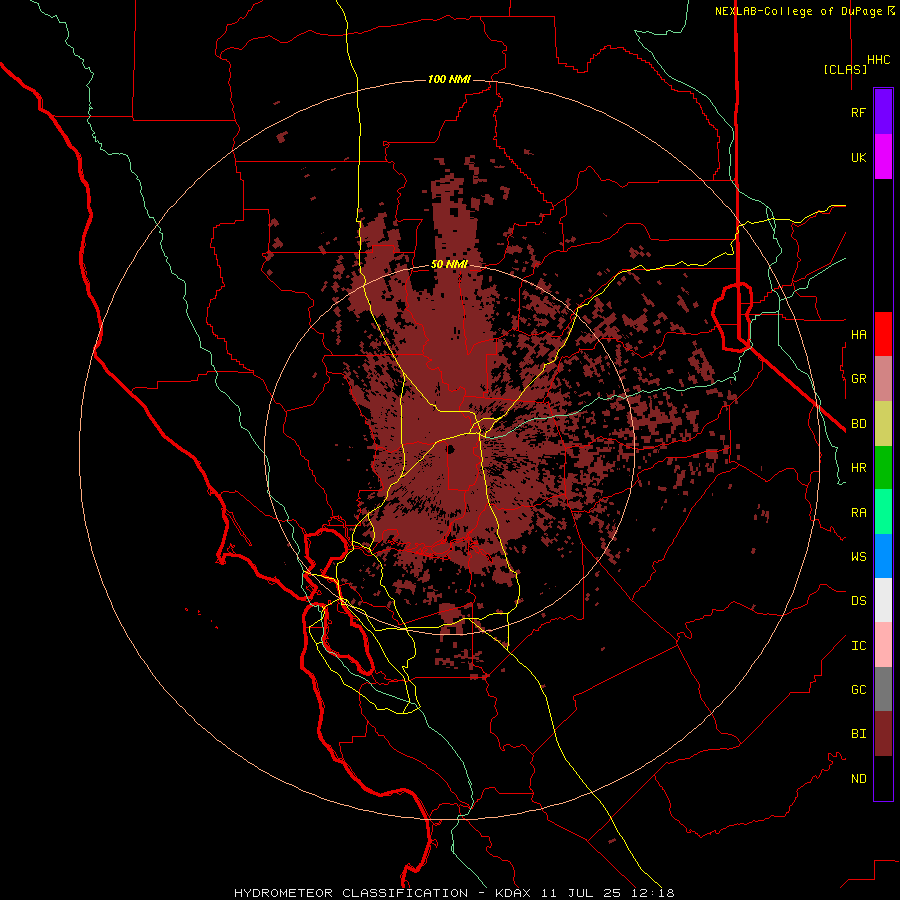Click the ND legend label
The image size is (900, 900).
[858, 779]
